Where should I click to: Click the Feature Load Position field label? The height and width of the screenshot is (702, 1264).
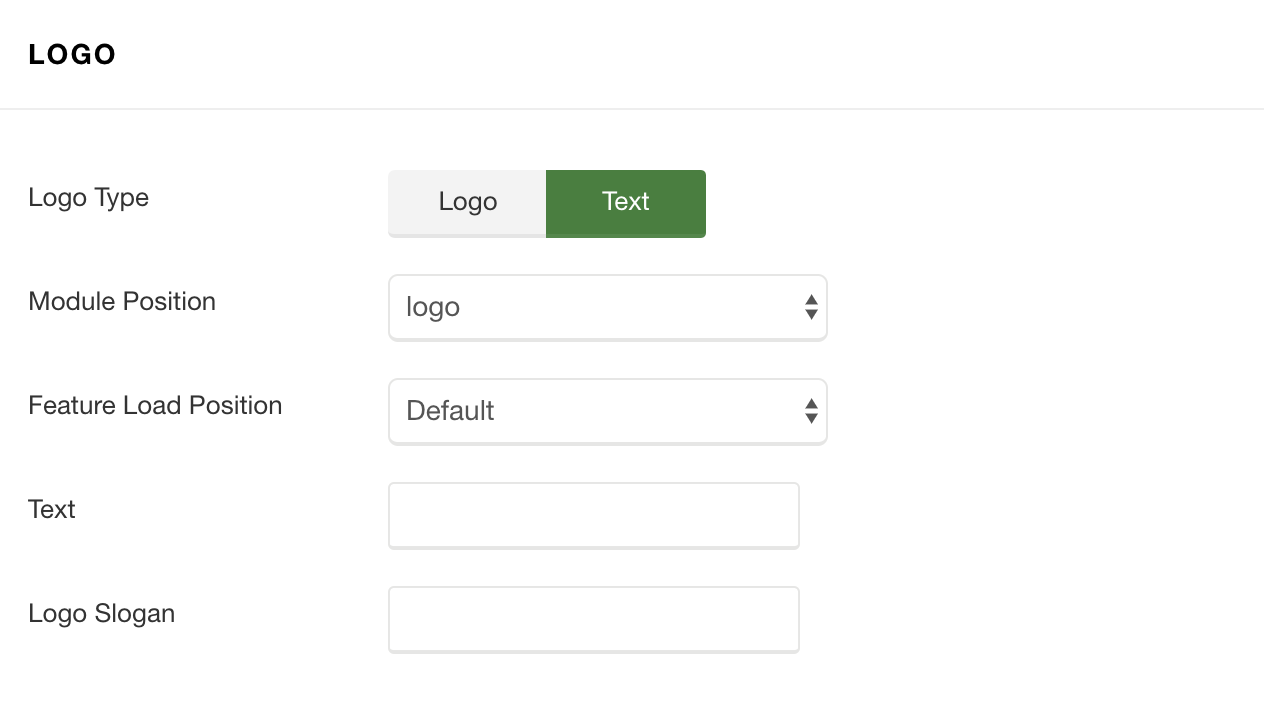[x=155, y=405]
